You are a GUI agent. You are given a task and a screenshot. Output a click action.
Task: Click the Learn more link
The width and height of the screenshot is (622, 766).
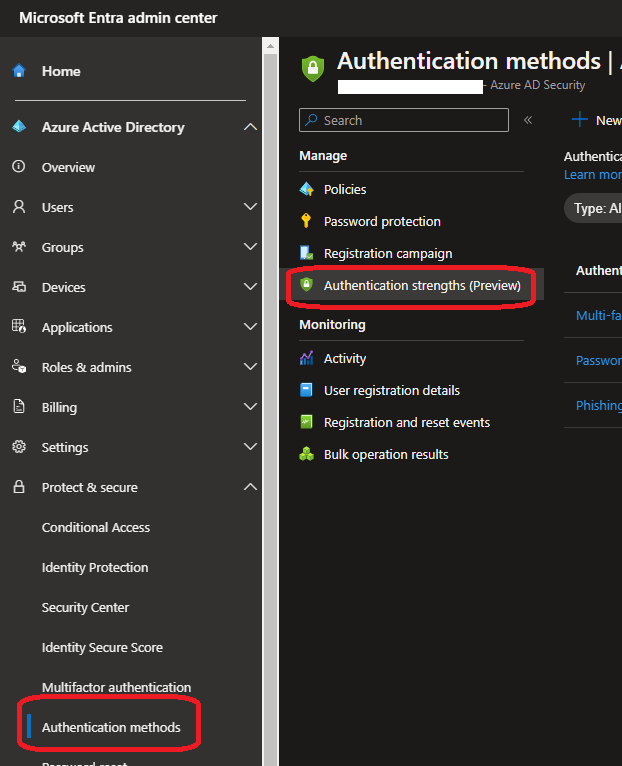tap(593, 175)
